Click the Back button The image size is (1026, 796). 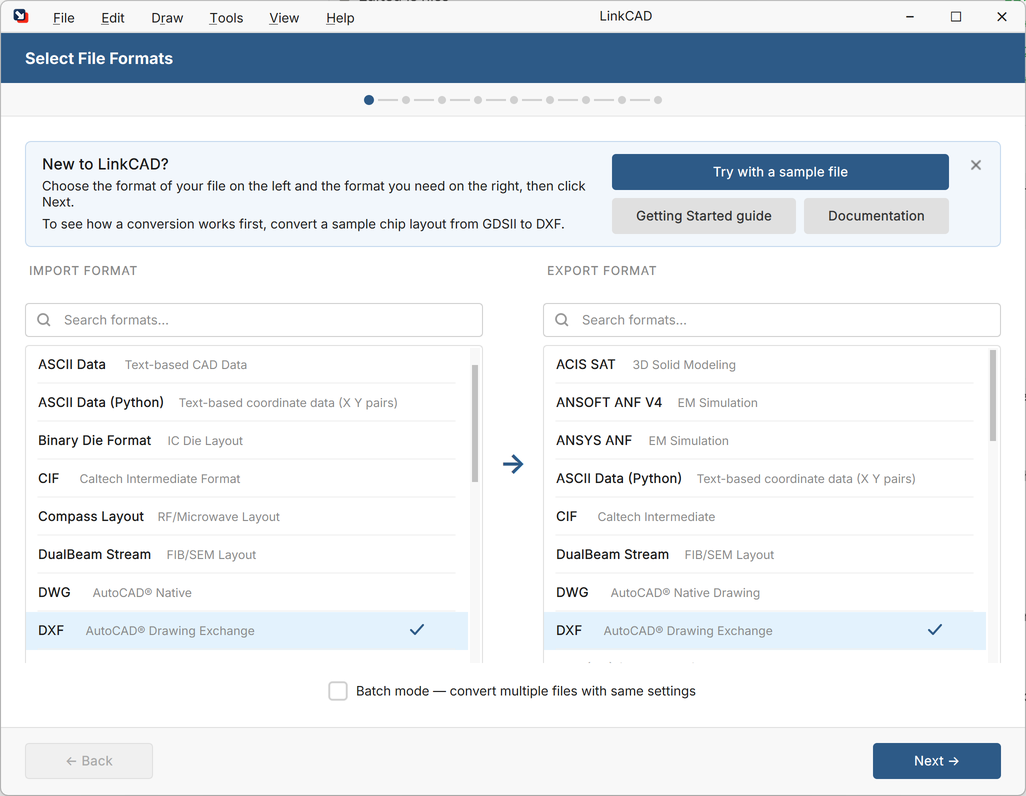[x=89, y=761]
